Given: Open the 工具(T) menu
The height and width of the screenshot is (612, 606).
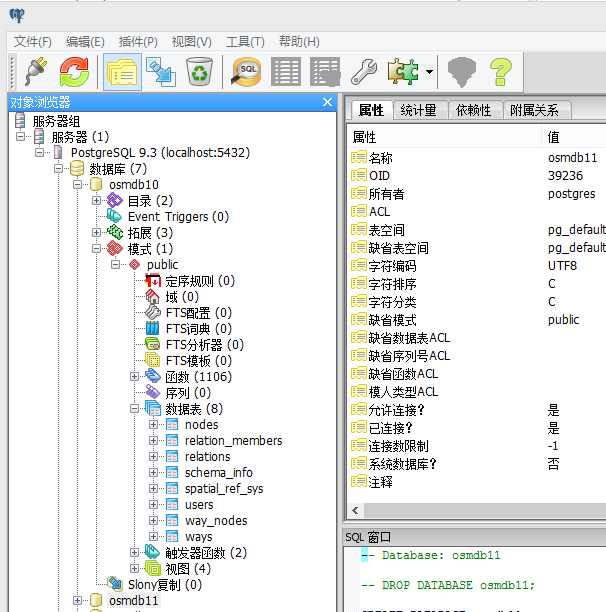Looking at the screenshot, I should [245, 41].
